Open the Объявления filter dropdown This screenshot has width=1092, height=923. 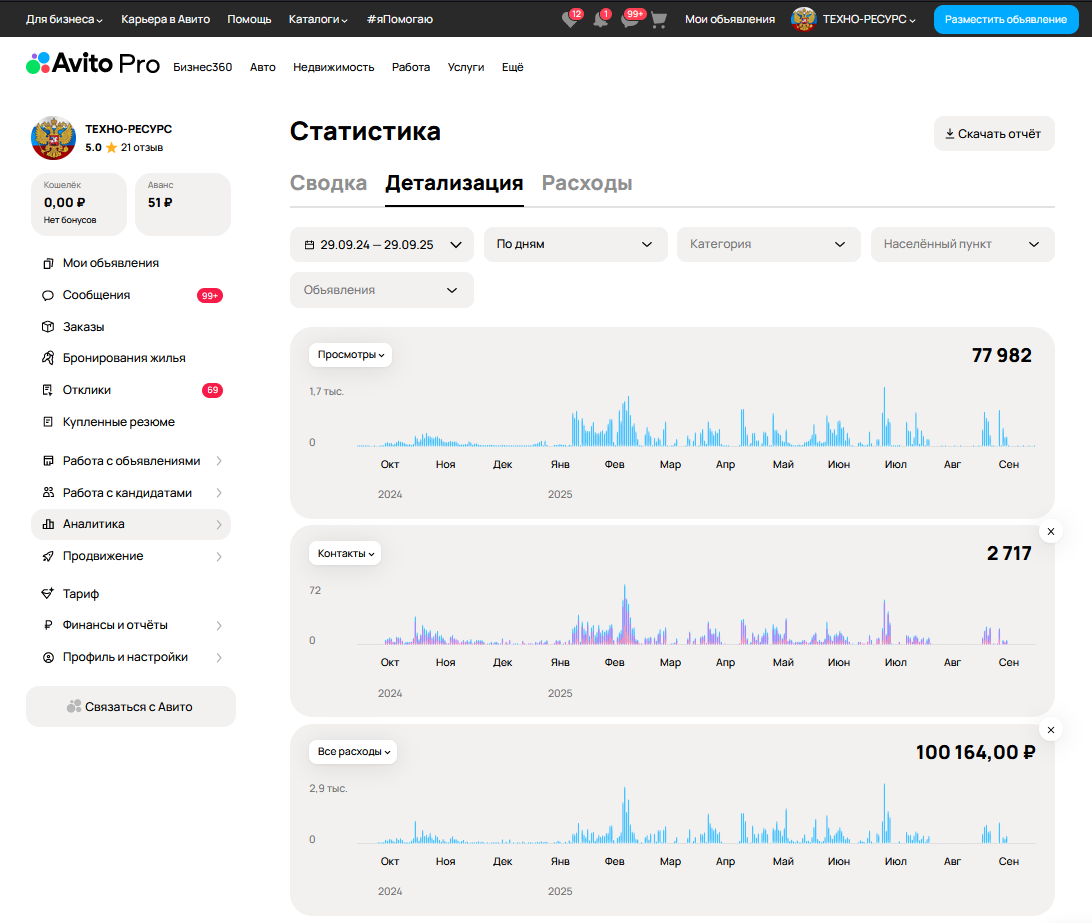click(x=382, y=290)
